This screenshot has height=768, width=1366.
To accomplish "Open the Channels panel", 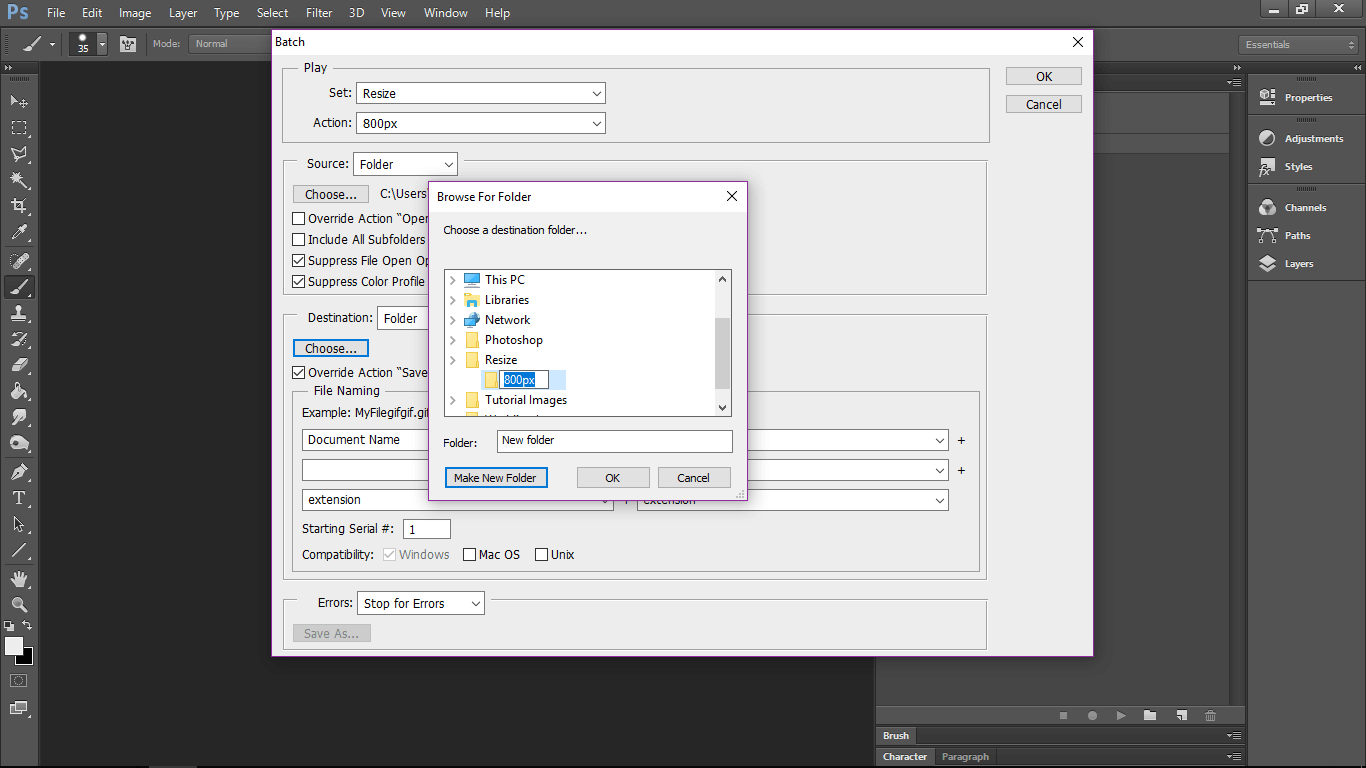I will click(x=1305, y=207).
